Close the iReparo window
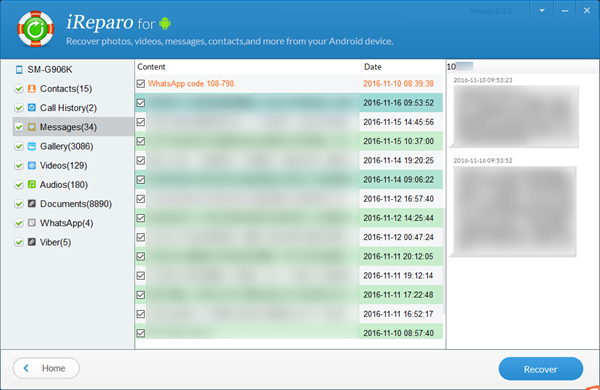Image resolution: width=600 pixels, height=390 pixels. (x=587, y=11)
